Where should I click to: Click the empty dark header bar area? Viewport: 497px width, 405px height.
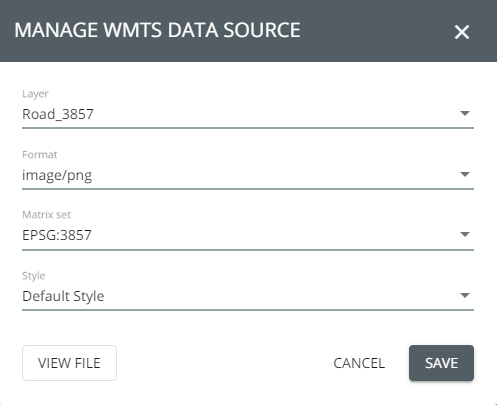pos(377,31)
